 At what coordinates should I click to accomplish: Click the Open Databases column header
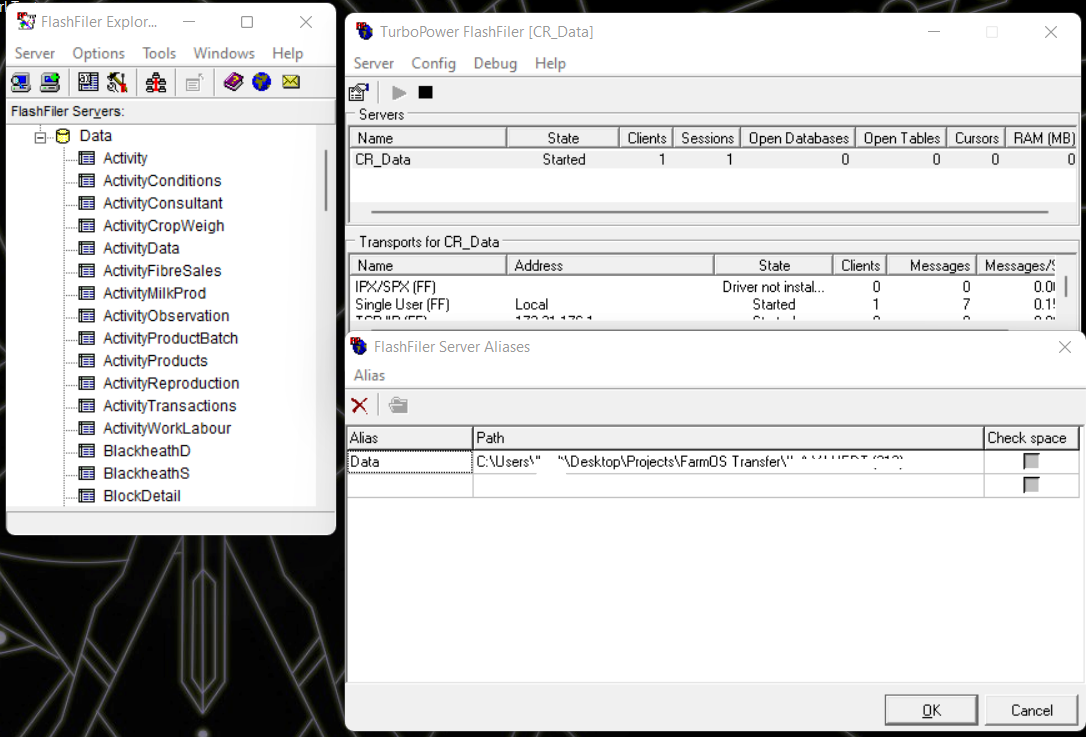(x=798, y=138)
